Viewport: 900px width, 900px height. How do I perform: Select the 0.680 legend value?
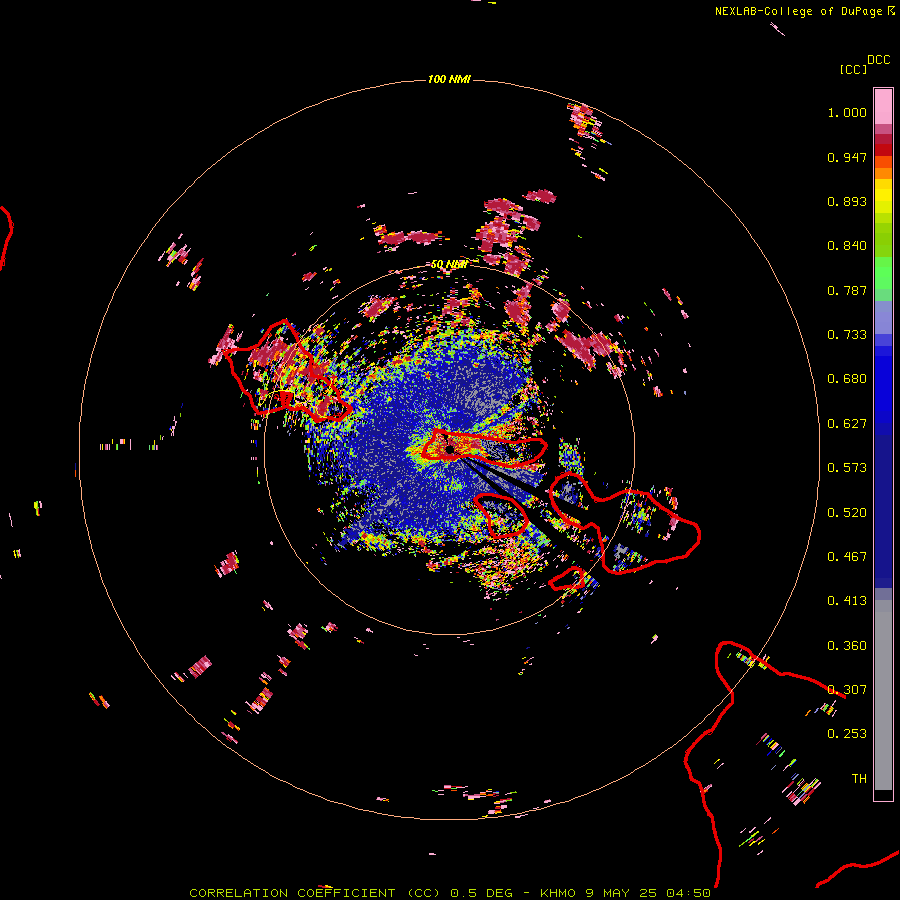click(x=847, y=379)
